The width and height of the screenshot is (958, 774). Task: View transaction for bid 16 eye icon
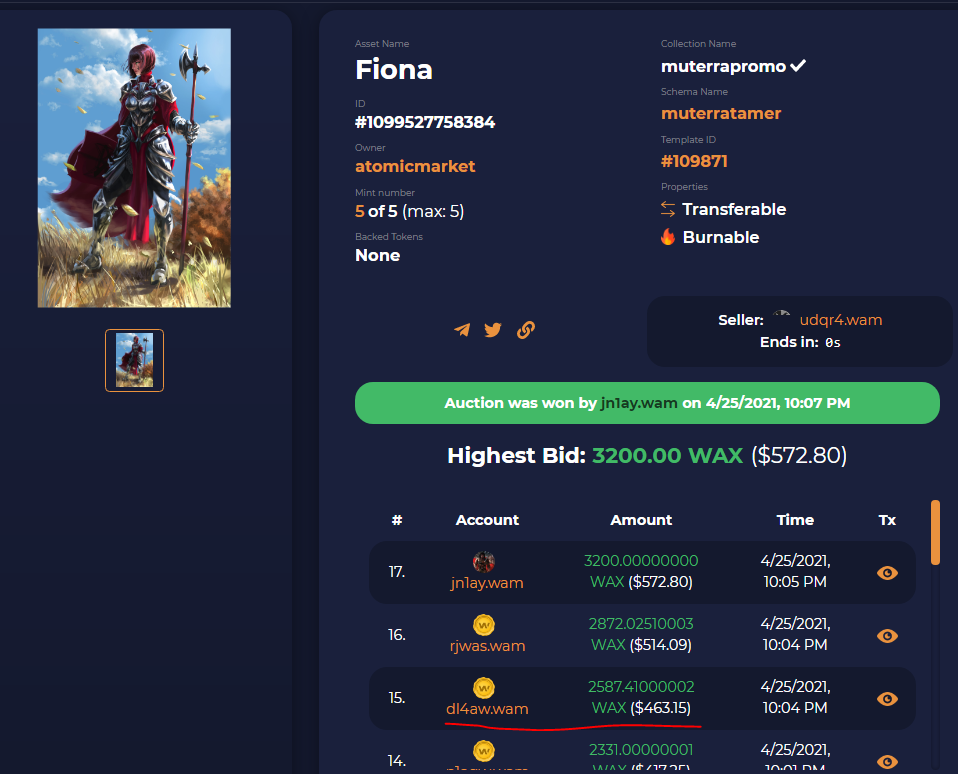(x=887, y=635)
